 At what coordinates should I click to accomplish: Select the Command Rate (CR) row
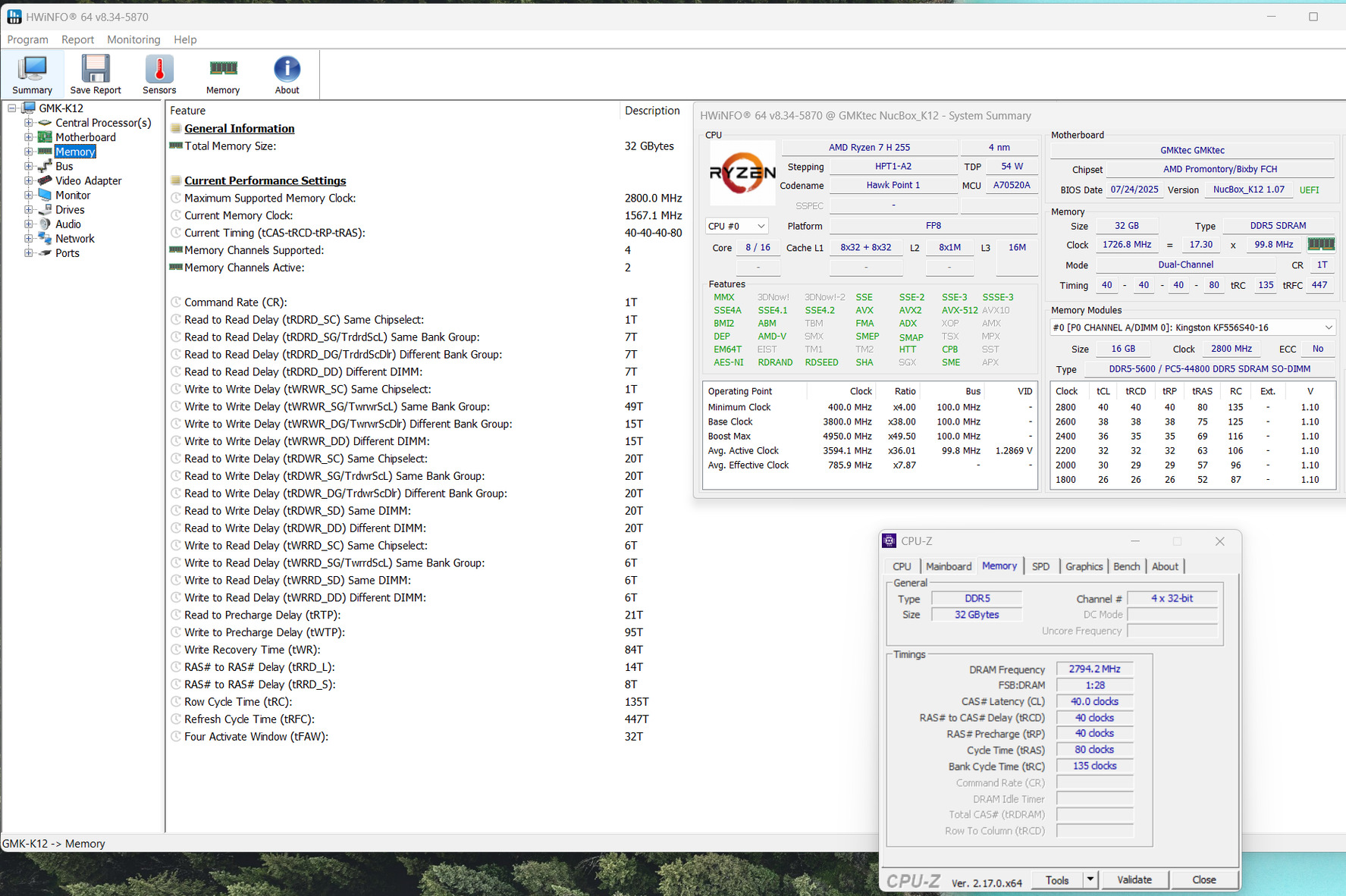426,302
